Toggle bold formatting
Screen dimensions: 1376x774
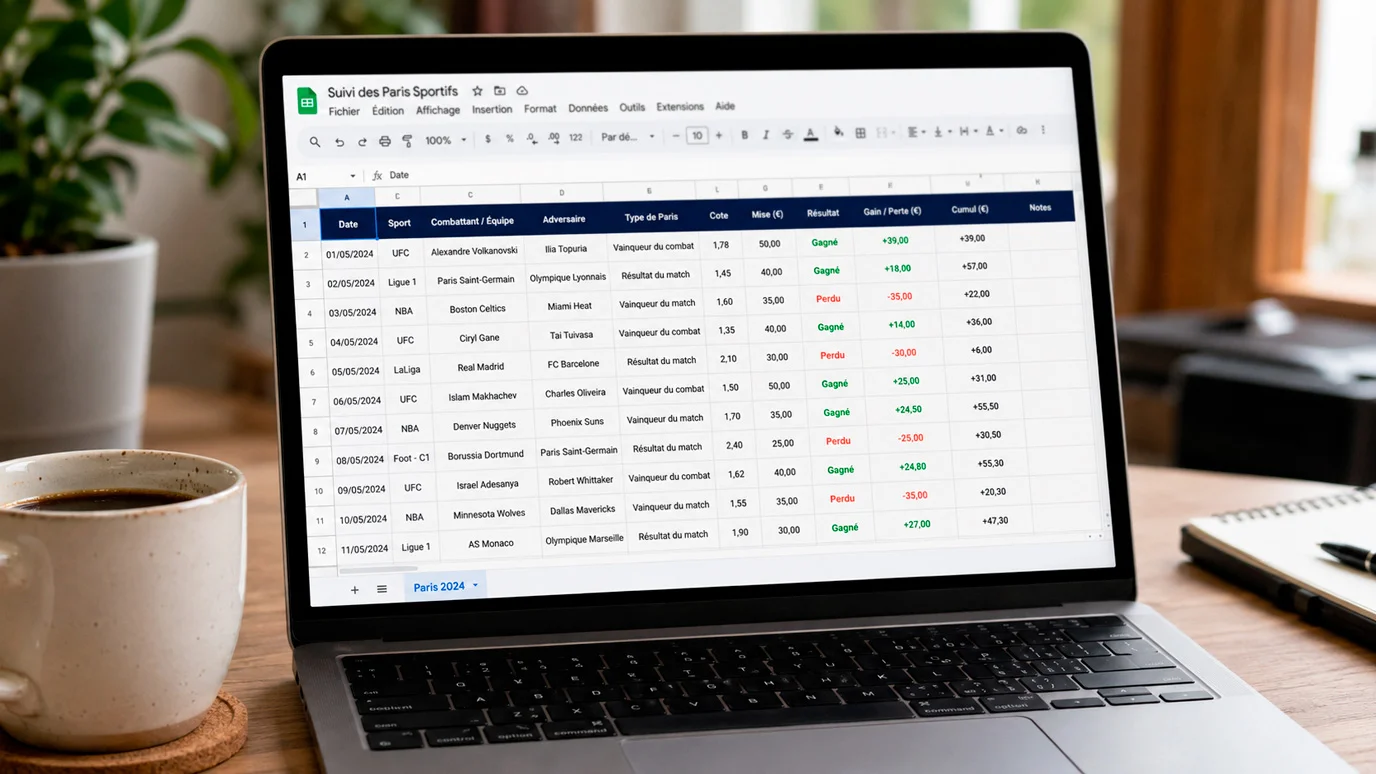point(744,135)
